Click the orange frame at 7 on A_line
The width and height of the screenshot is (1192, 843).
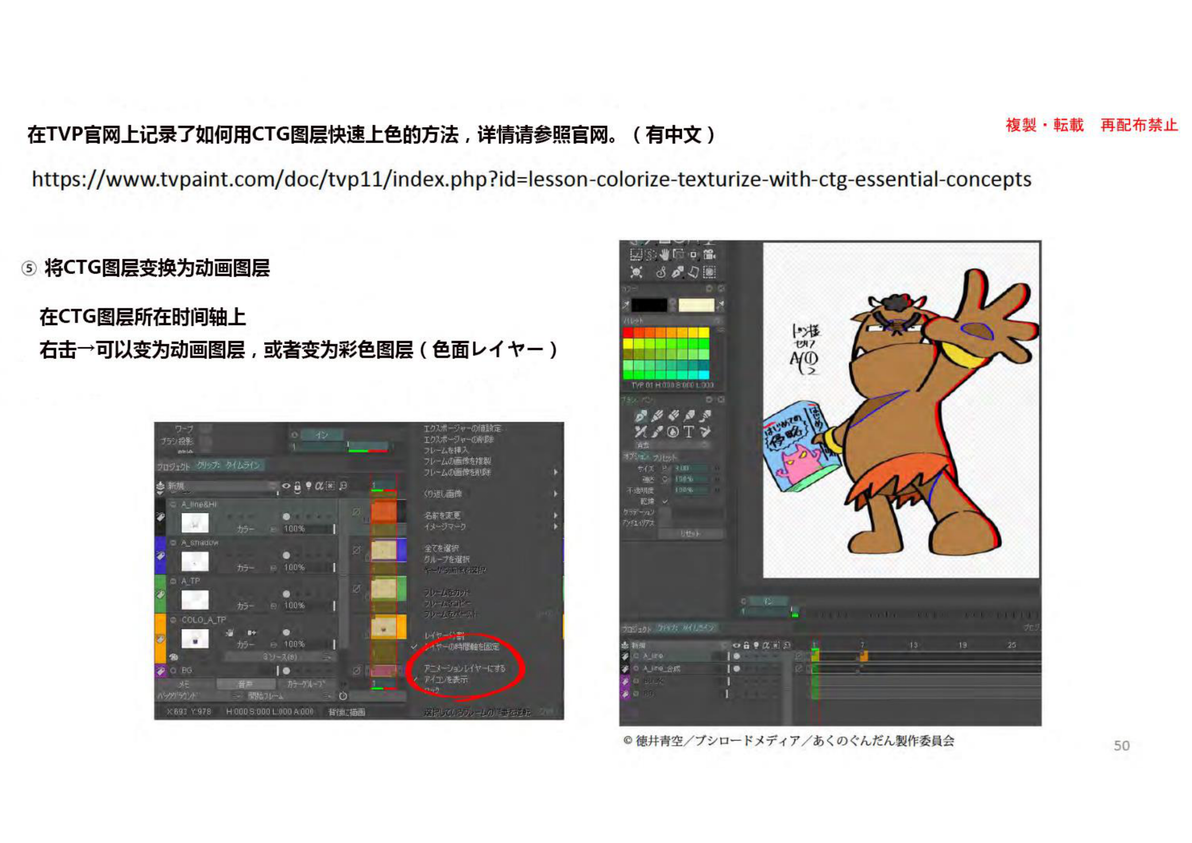864,655
